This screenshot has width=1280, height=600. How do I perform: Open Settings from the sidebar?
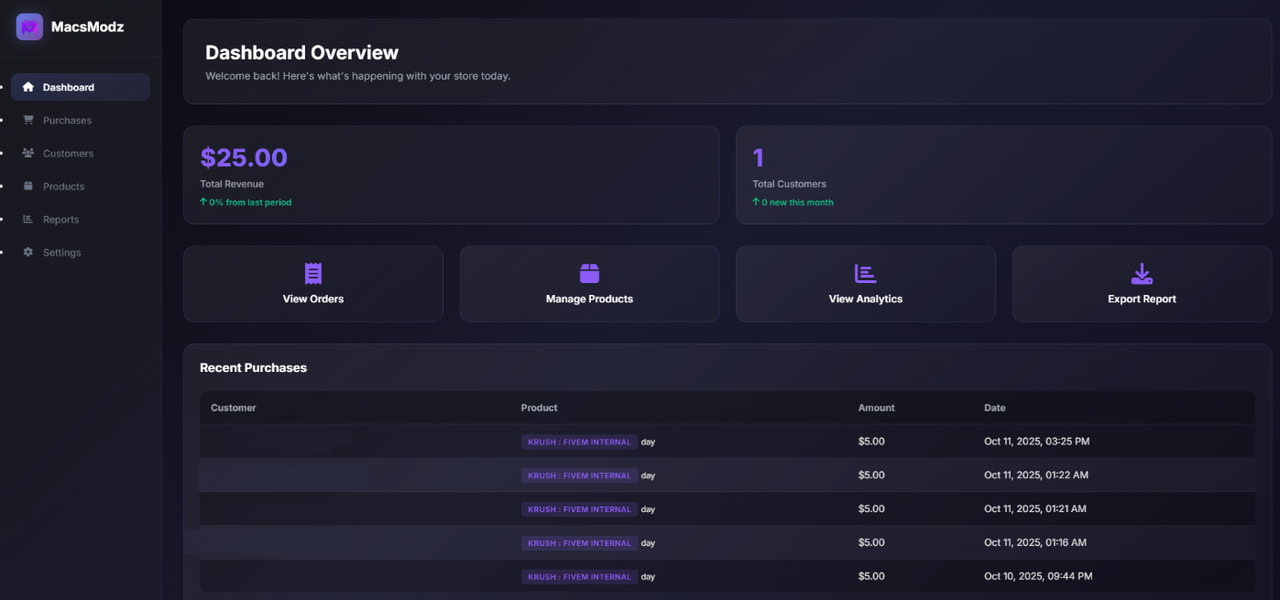coord(81,252)
